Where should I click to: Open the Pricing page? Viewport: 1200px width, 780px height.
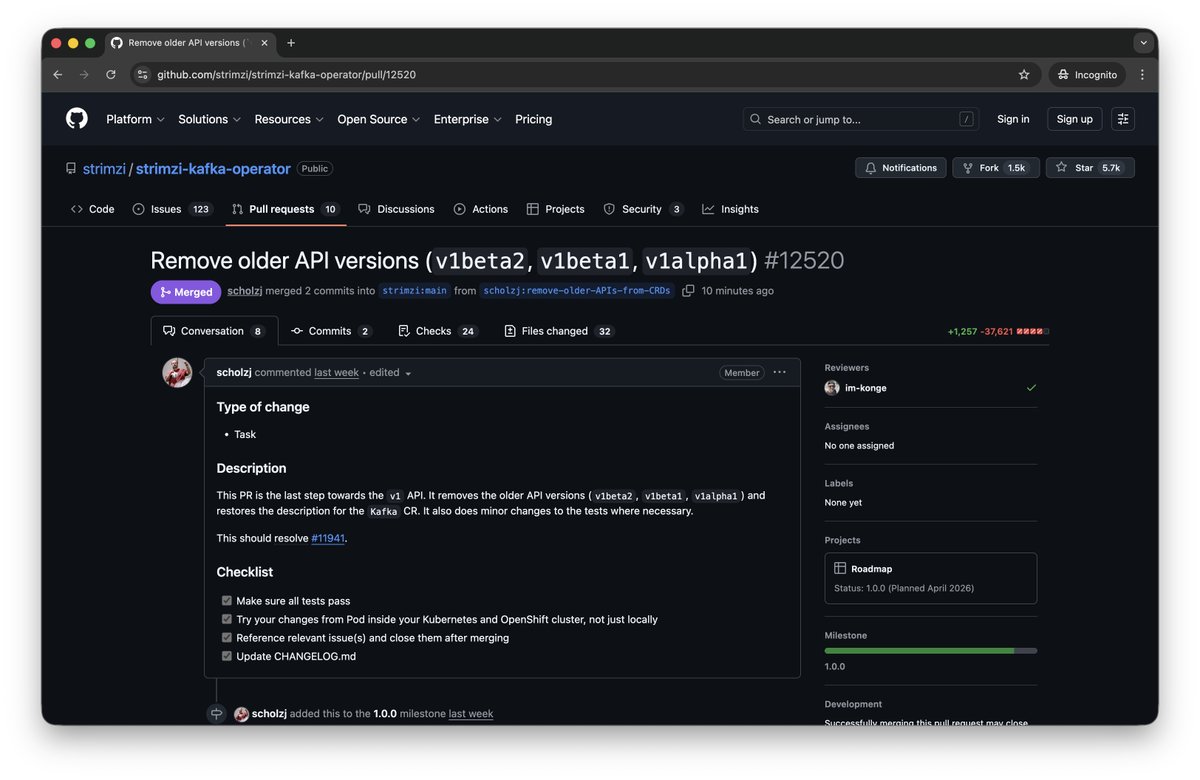533,119
